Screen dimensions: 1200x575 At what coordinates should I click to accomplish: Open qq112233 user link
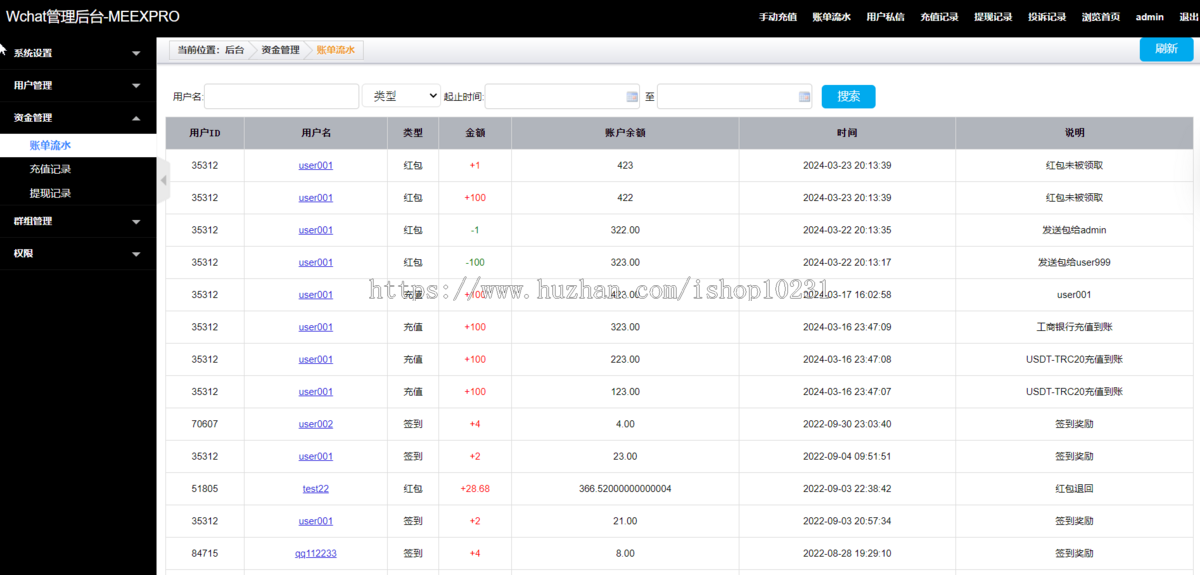pos(316,553)
